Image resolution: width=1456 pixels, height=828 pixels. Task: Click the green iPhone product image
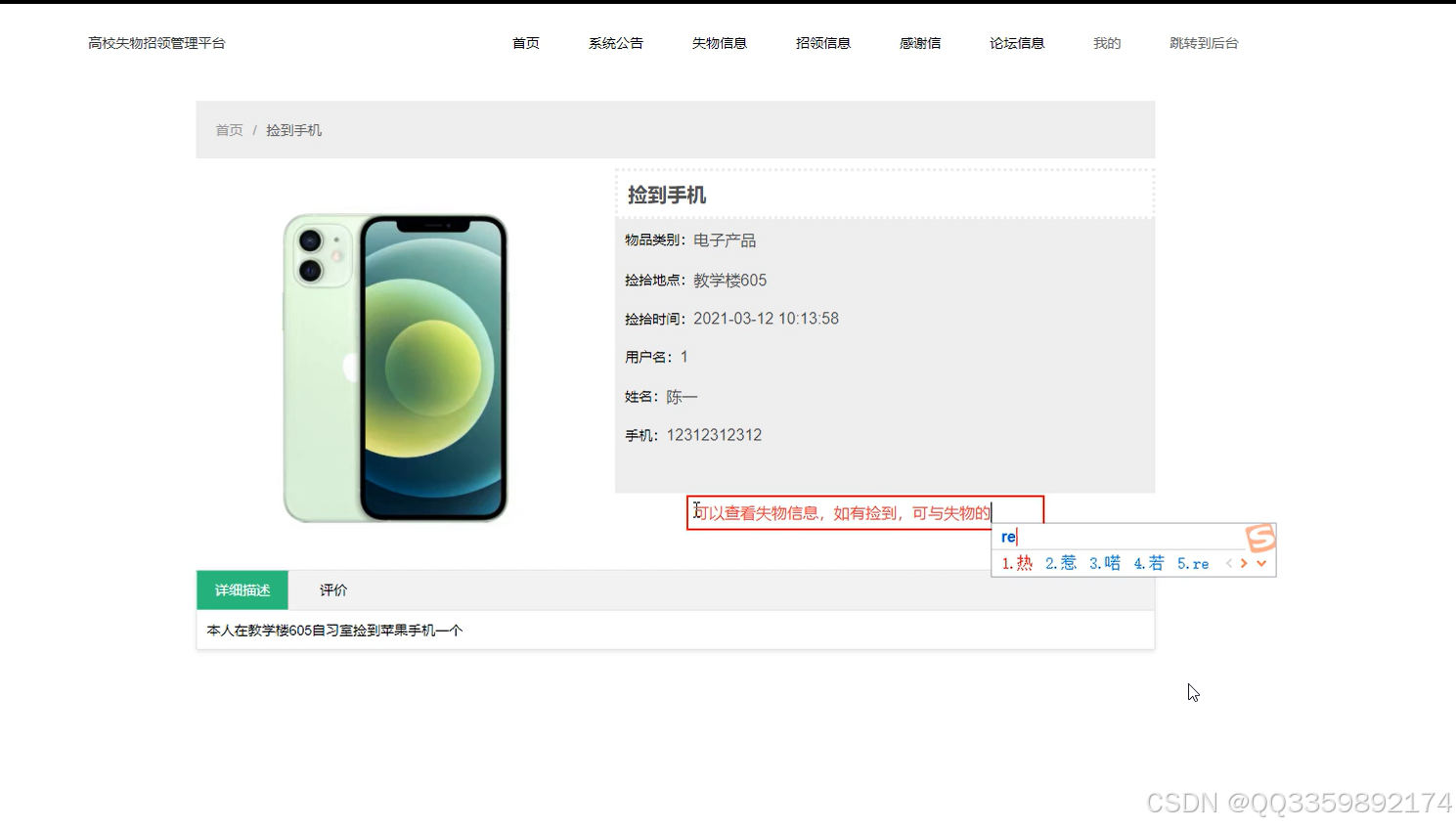click(395, 368)
